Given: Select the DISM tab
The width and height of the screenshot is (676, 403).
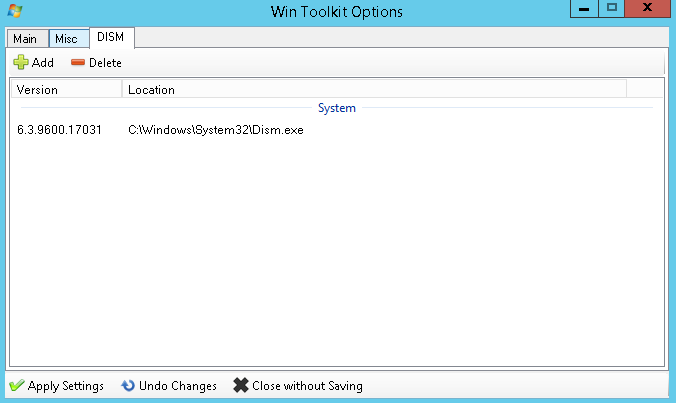Looking at the screenshot, I should (x=111, y=37).
